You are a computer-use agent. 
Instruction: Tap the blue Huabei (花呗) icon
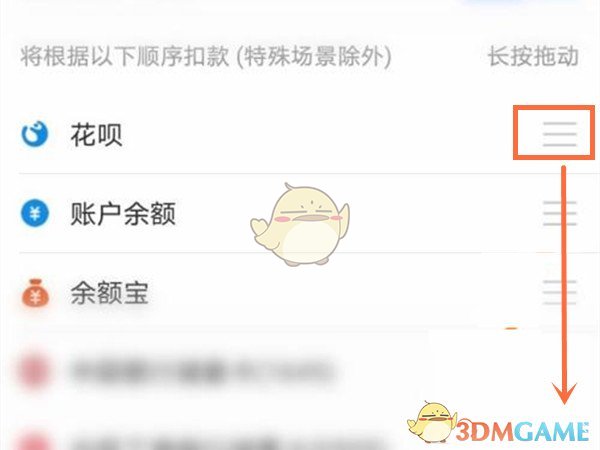click(35, 134)
